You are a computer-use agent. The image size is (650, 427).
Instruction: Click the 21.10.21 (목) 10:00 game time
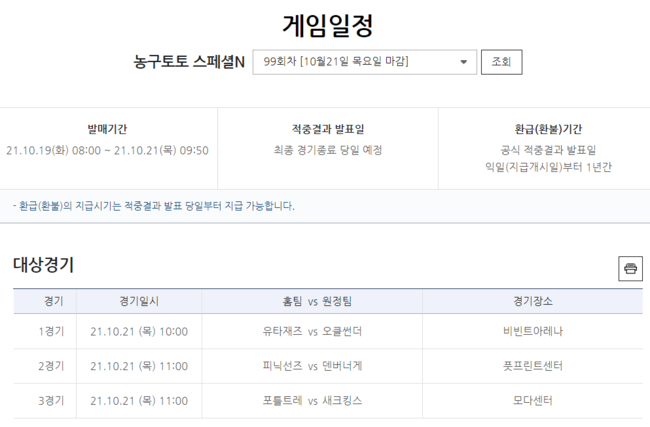138,332
